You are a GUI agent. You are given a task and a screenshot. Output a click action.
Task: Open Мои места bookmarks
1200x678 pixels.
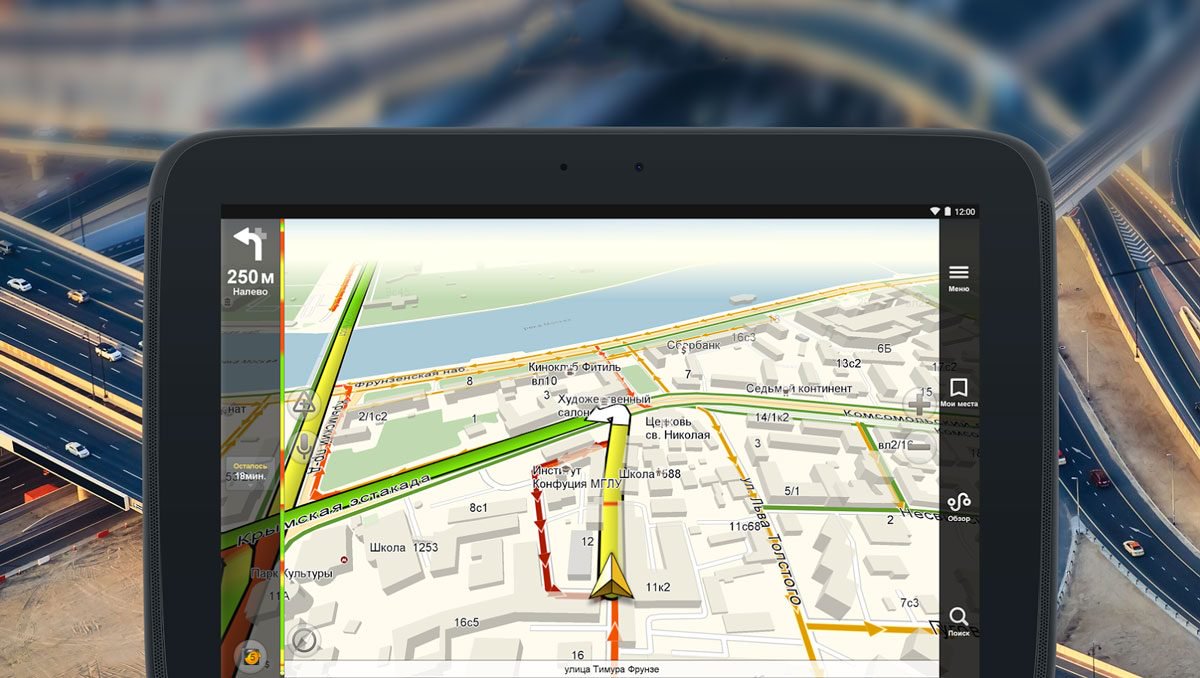959,393
